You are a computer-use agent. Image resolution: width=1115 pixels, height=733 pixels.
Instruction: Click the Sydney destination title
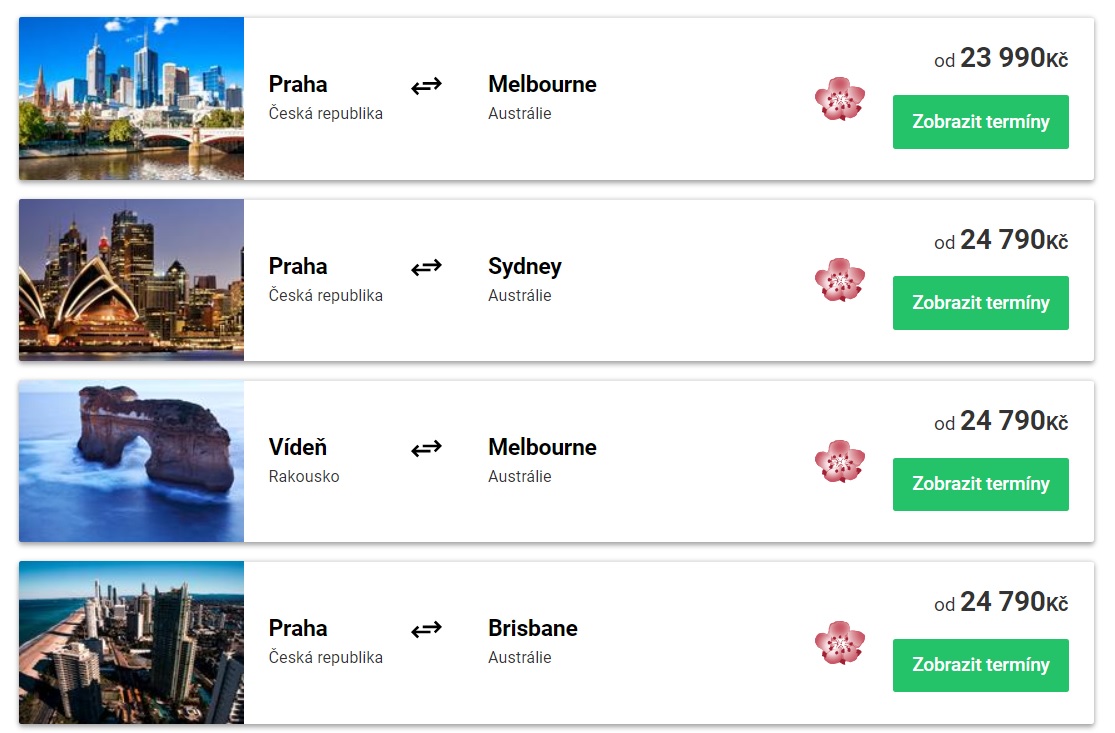click(525, 266)
